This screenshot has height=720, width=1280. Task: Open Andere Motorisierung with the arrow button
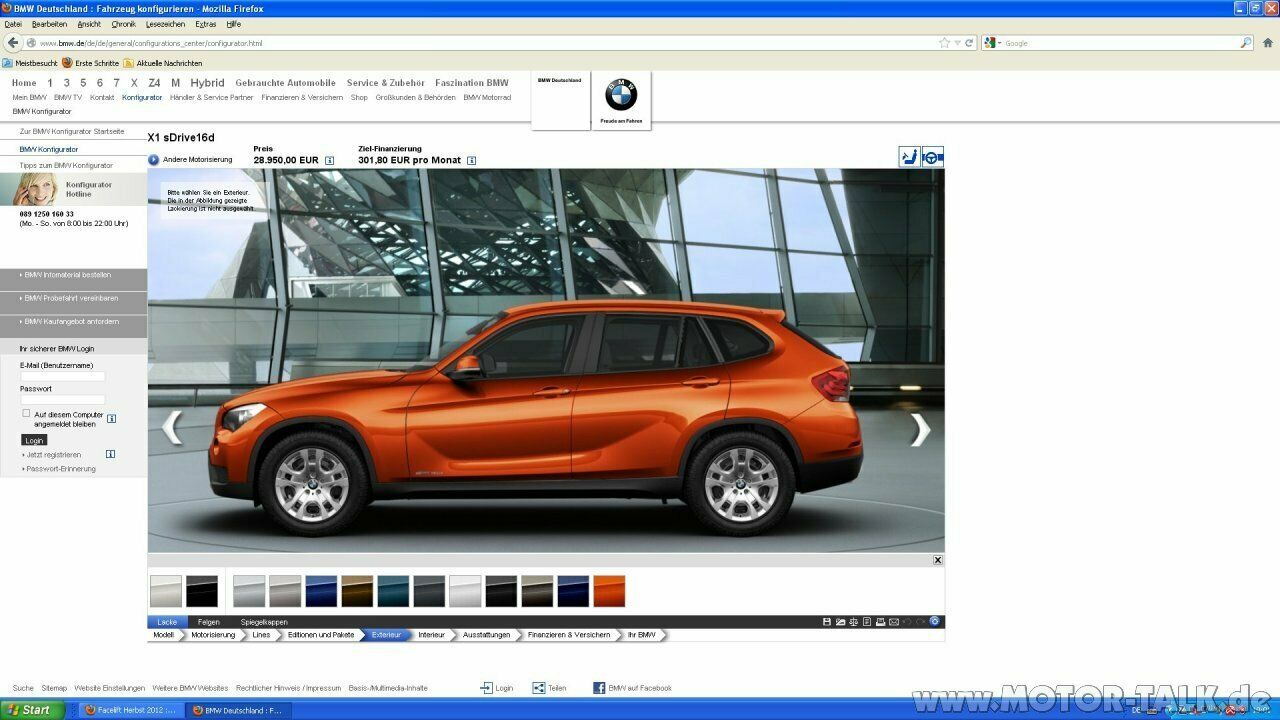click(x=152, y=159)
